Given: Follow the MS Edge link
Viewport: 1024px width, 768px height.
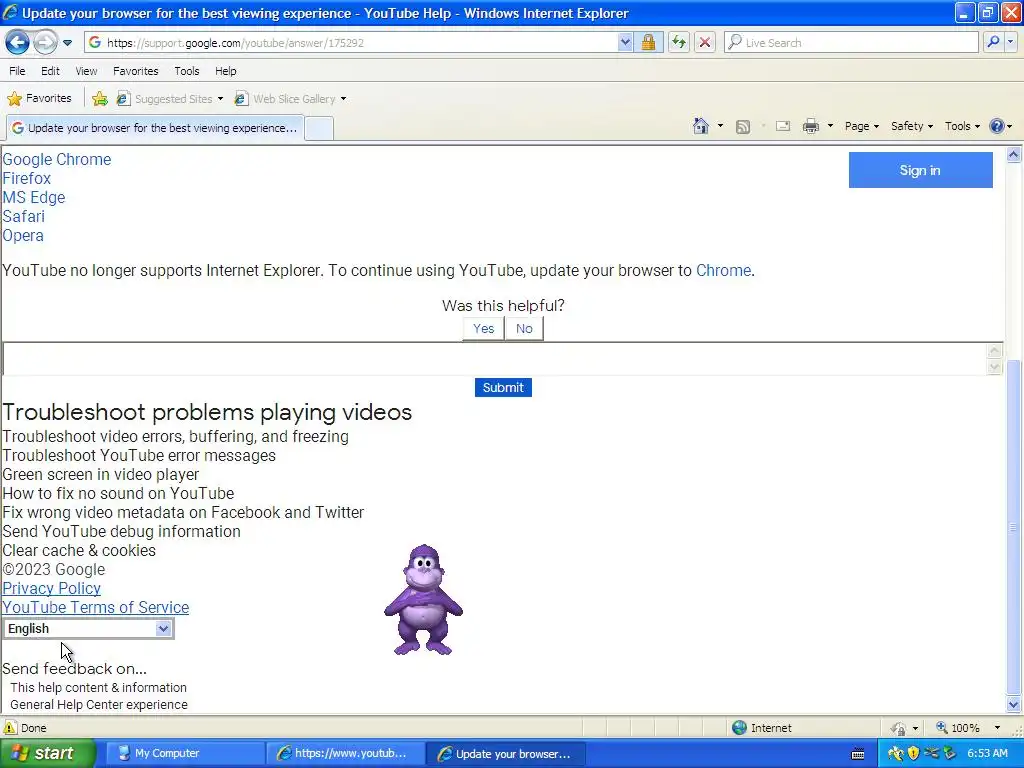Looking at the screenshot, I should tap(34, 197).
